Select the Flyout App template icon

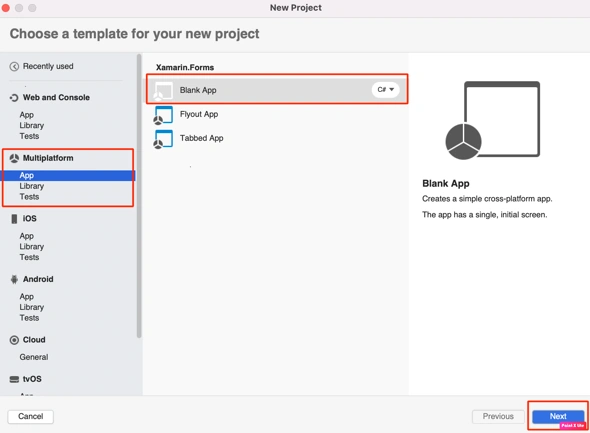click(x=163, y=115)
